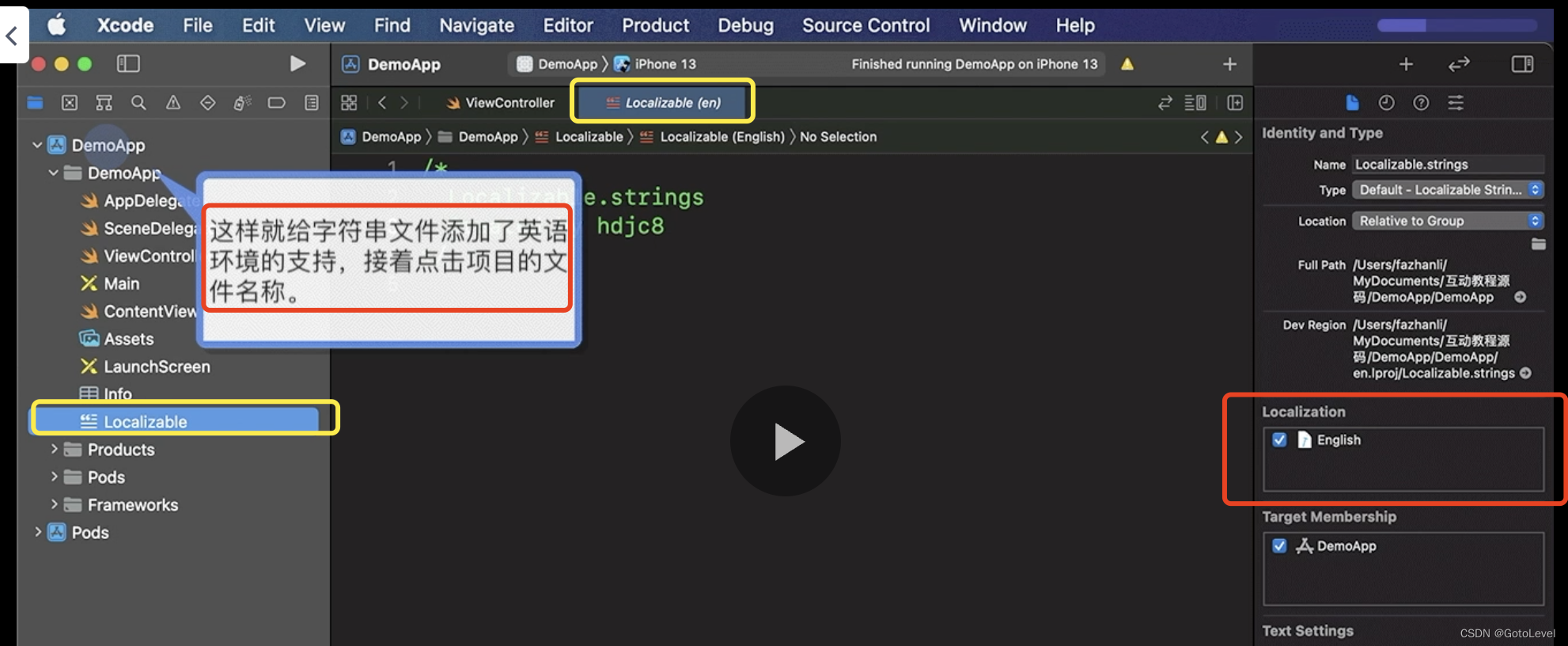Select Assets in the navigator
Image resolution: width=1568 pixels, height=646 pixels.
click(117, 339)
